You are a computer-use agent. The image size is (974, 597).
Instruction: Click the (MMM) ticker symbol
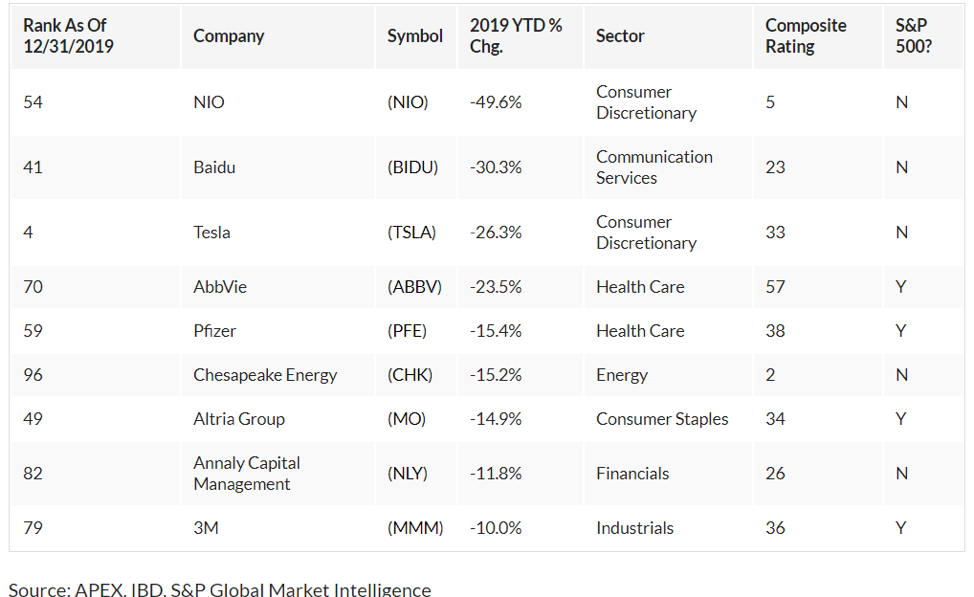(415, 528)
